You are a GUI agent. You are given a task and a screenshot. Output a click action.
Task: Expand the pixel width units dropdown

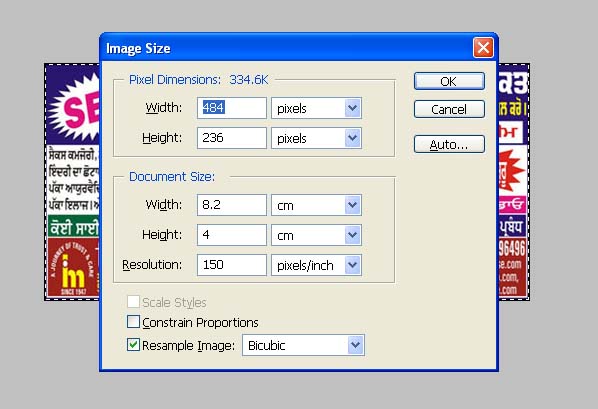coord(317,108)
